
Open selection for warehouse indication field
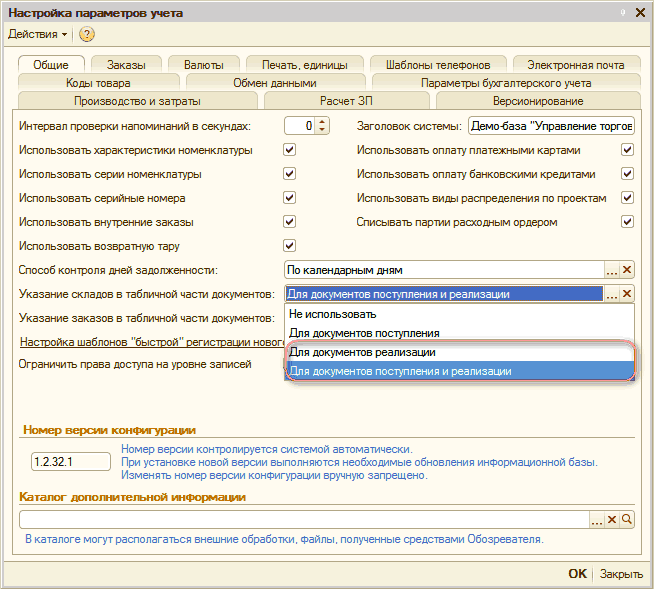tap(611, 294)
